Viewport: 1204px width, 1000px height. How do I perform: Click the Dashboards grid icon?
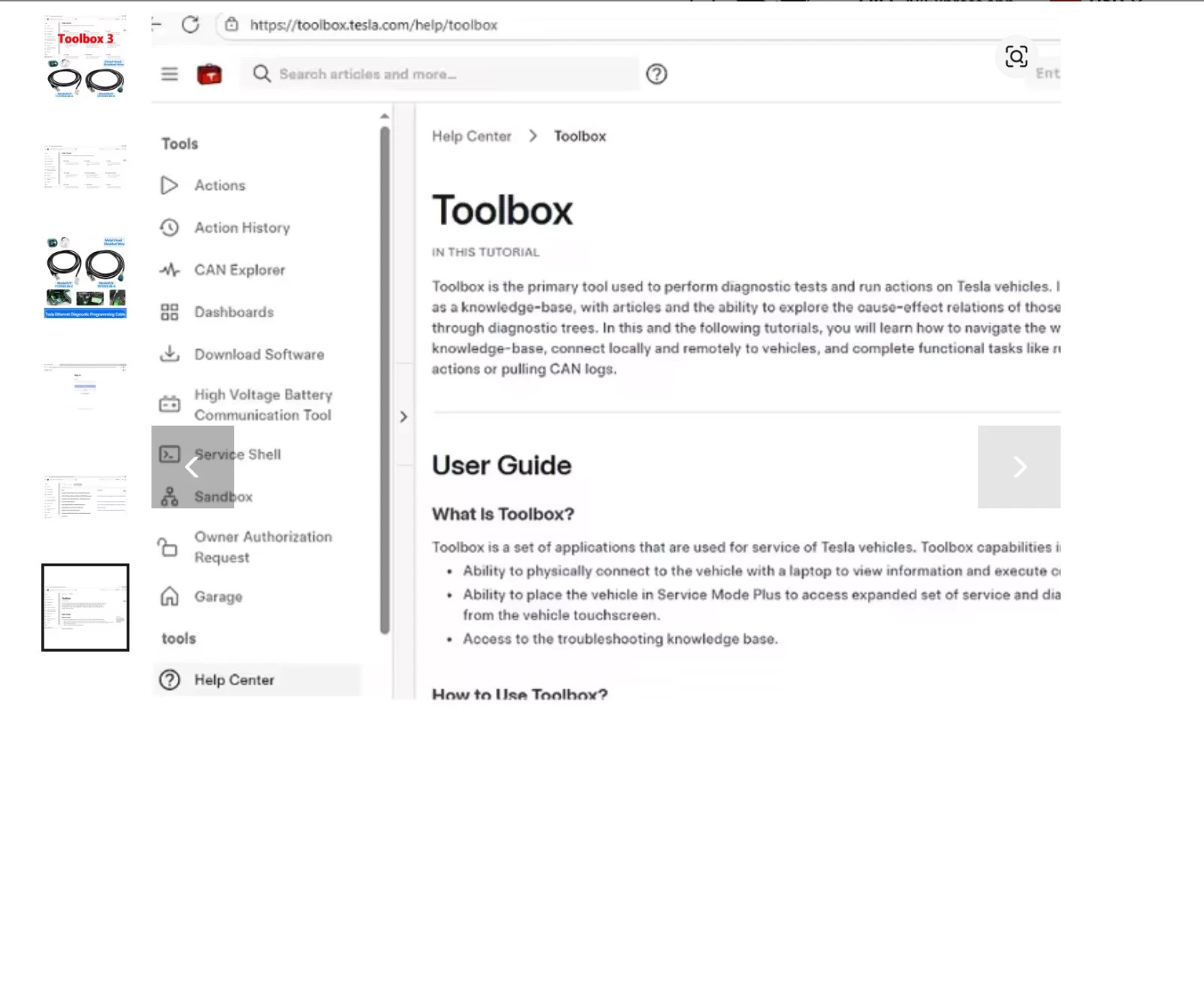(169, 312)
